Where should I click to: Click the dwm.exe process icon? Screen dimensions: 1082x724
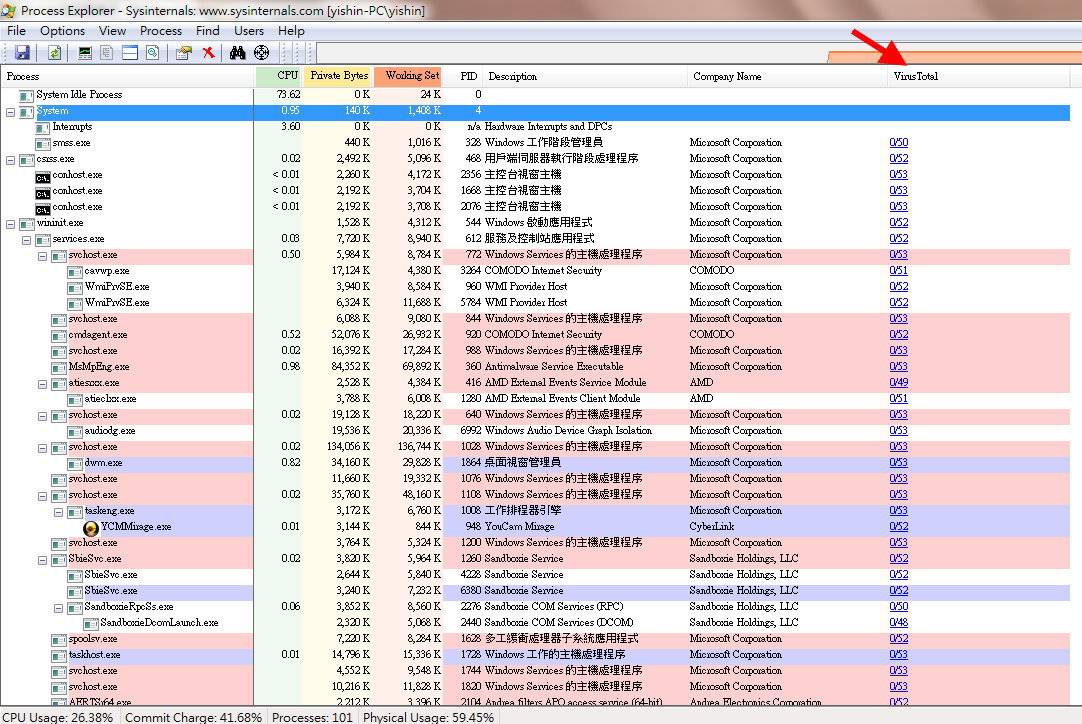(x=75, y=464)
